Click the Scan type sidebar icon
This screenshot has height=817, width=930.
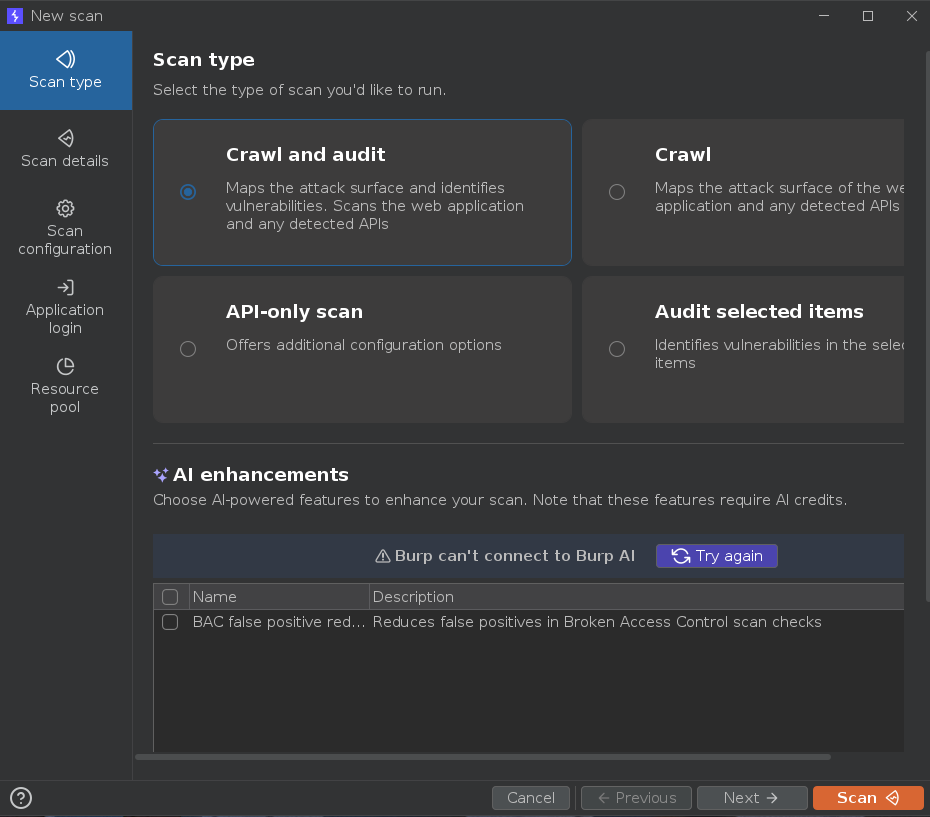pyautogui.click(x=65, y=59)
